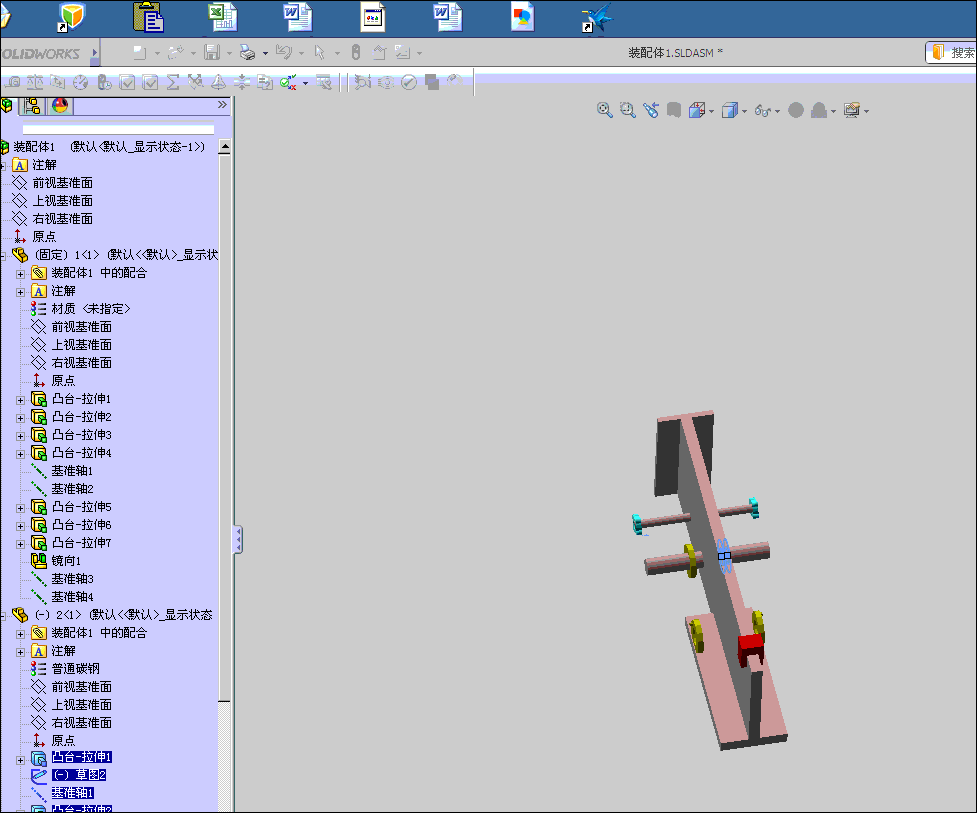The image size is (977, 813).
Task: Select 基准轴2 item
Action: [72, 489]
